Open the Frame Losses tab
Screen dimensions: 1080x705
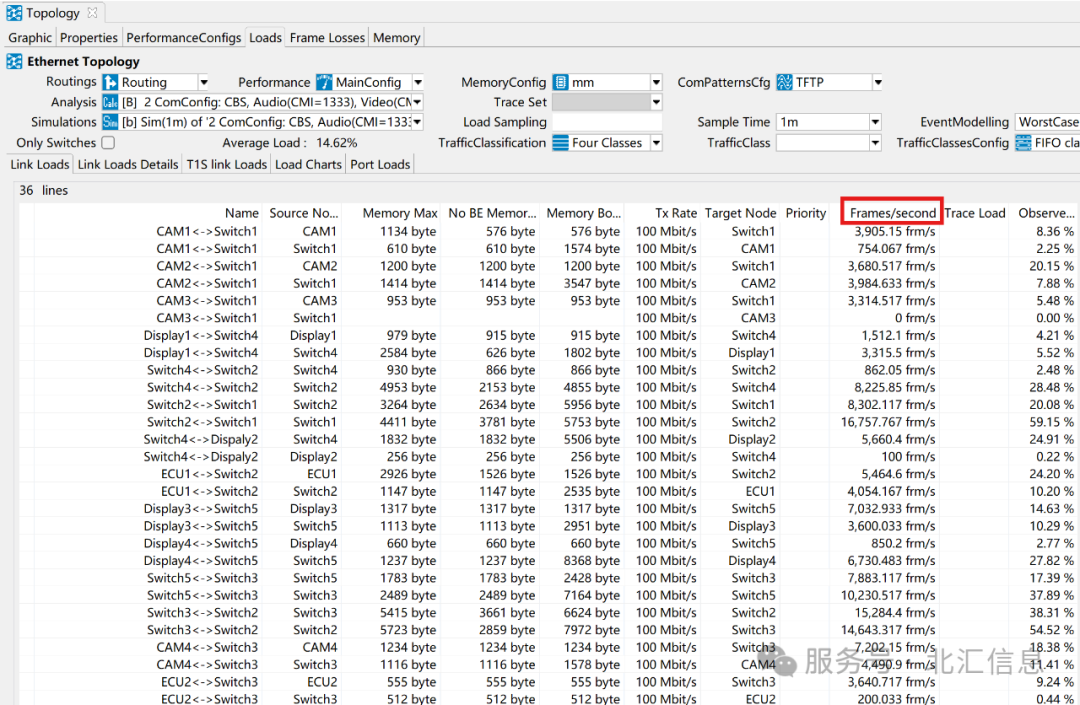coord(327,37)
